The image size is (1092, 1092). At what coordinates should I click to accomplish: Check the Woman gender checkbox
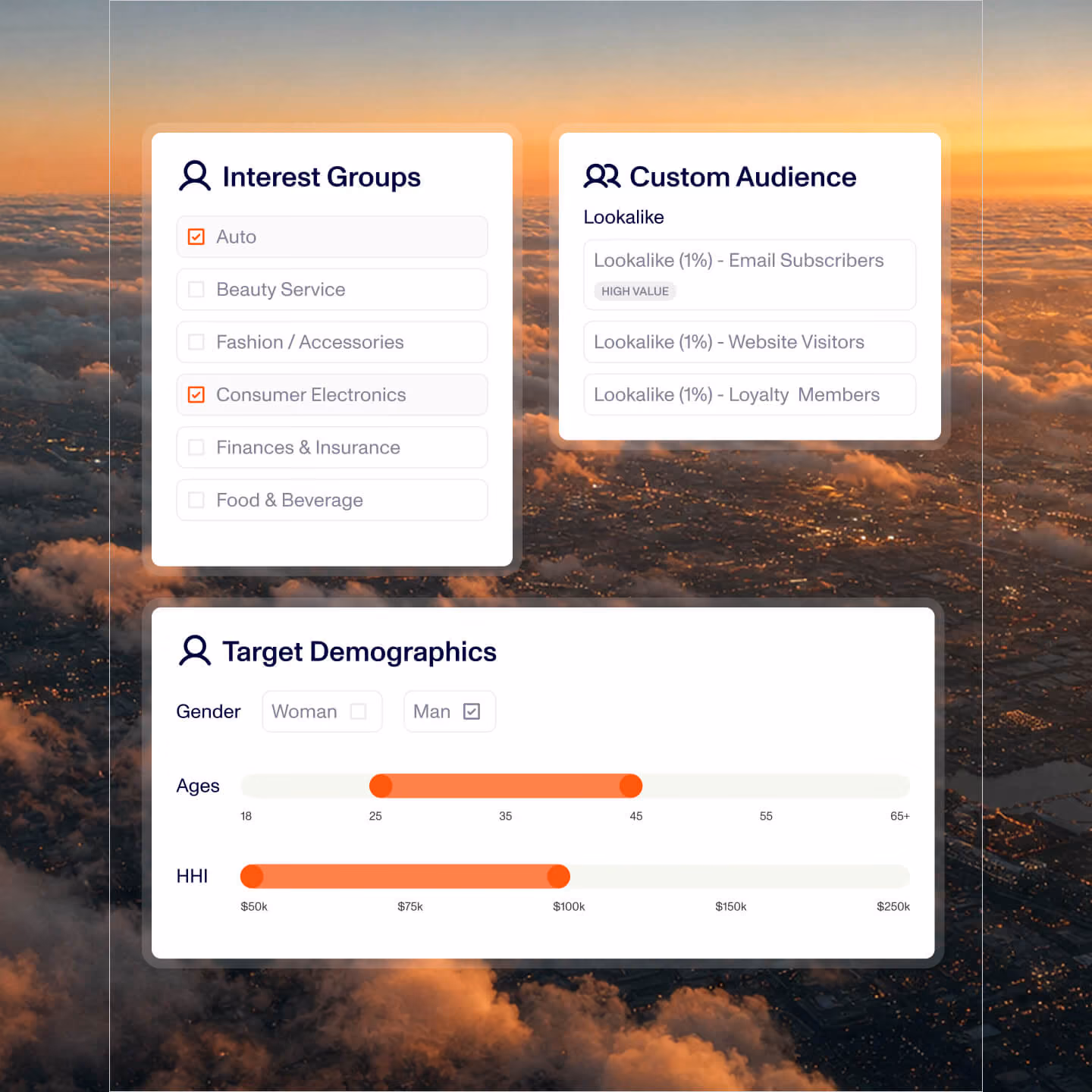358,711
